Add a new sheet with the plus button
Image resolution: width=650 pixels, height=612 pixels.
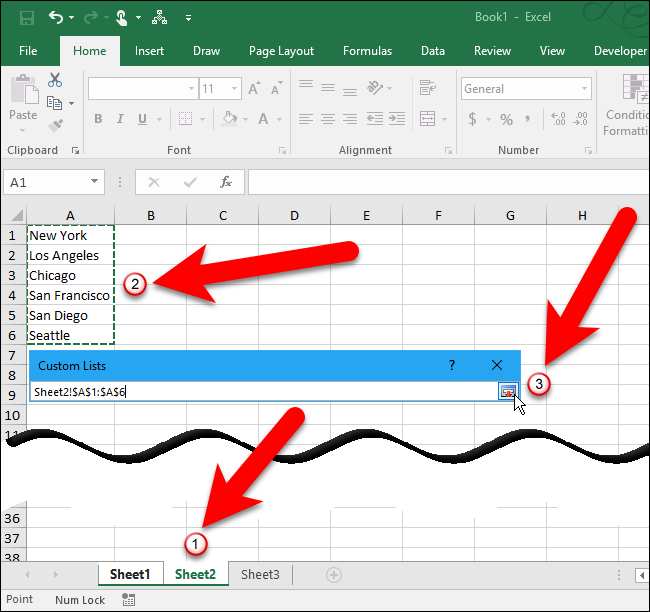tap(334, 575)
